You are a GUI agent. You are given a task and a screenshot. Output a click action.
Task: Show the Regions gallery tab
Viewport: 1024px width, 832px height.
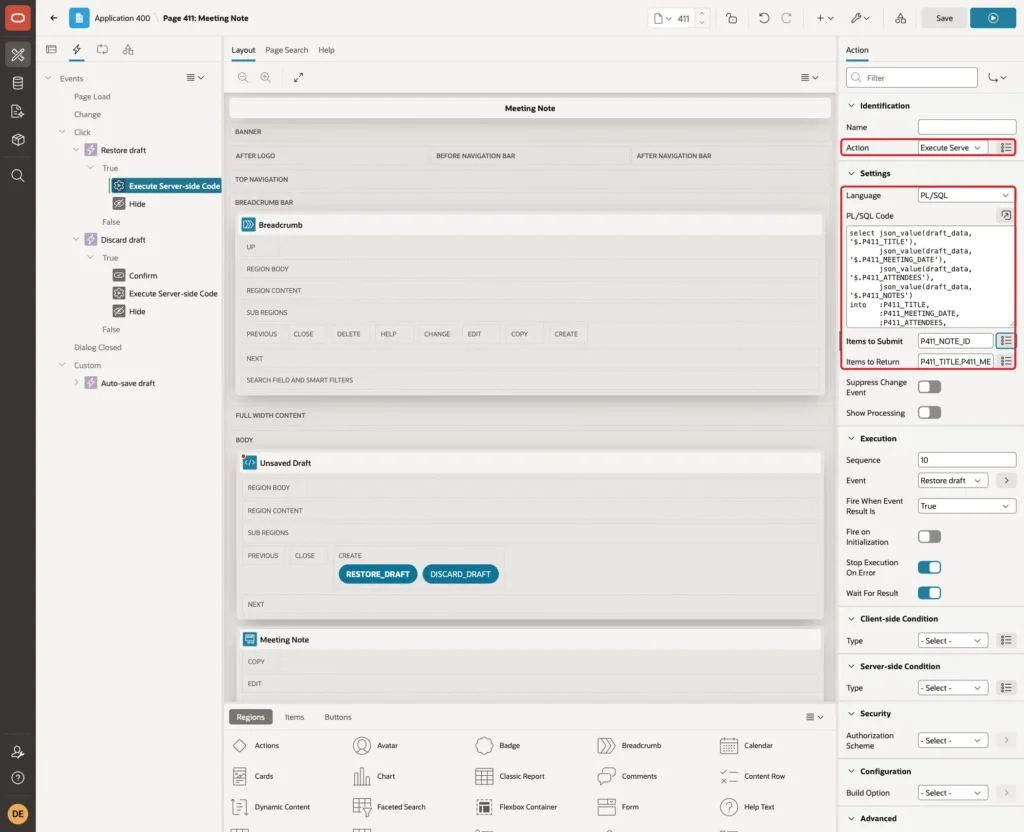(251, 717)
